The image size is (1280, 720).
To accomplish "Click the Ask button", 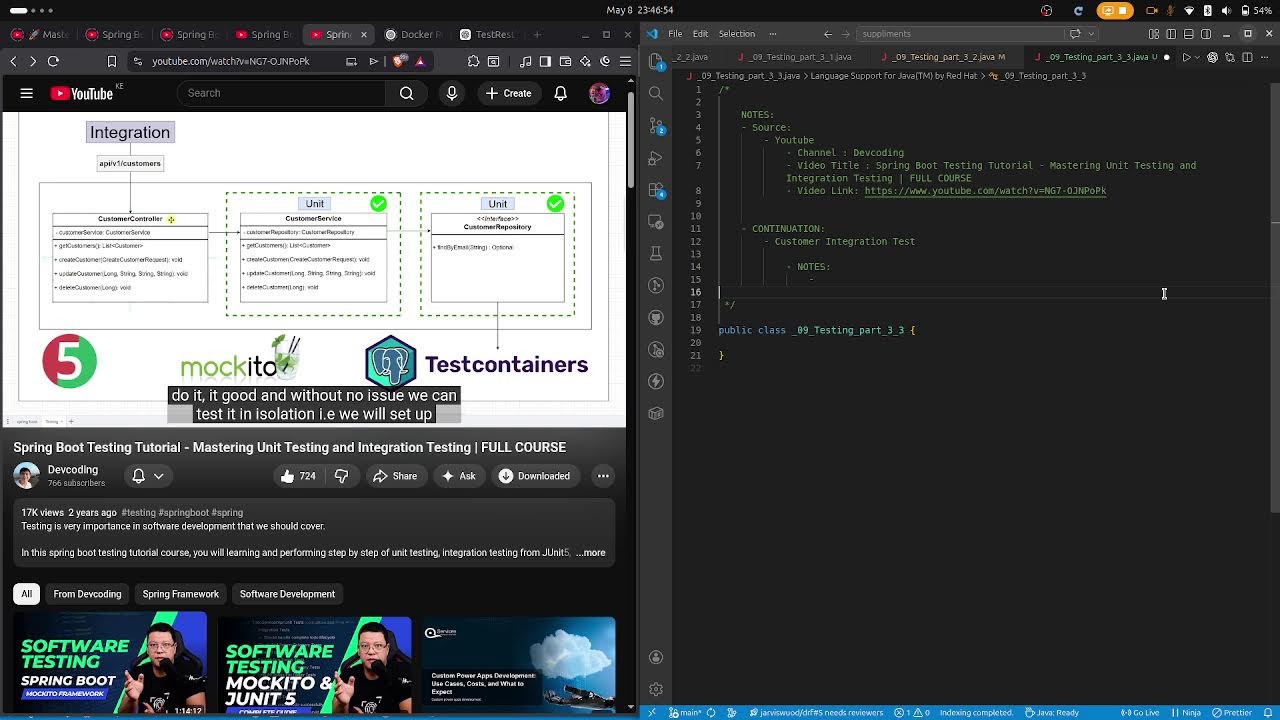I will point(459,476).
